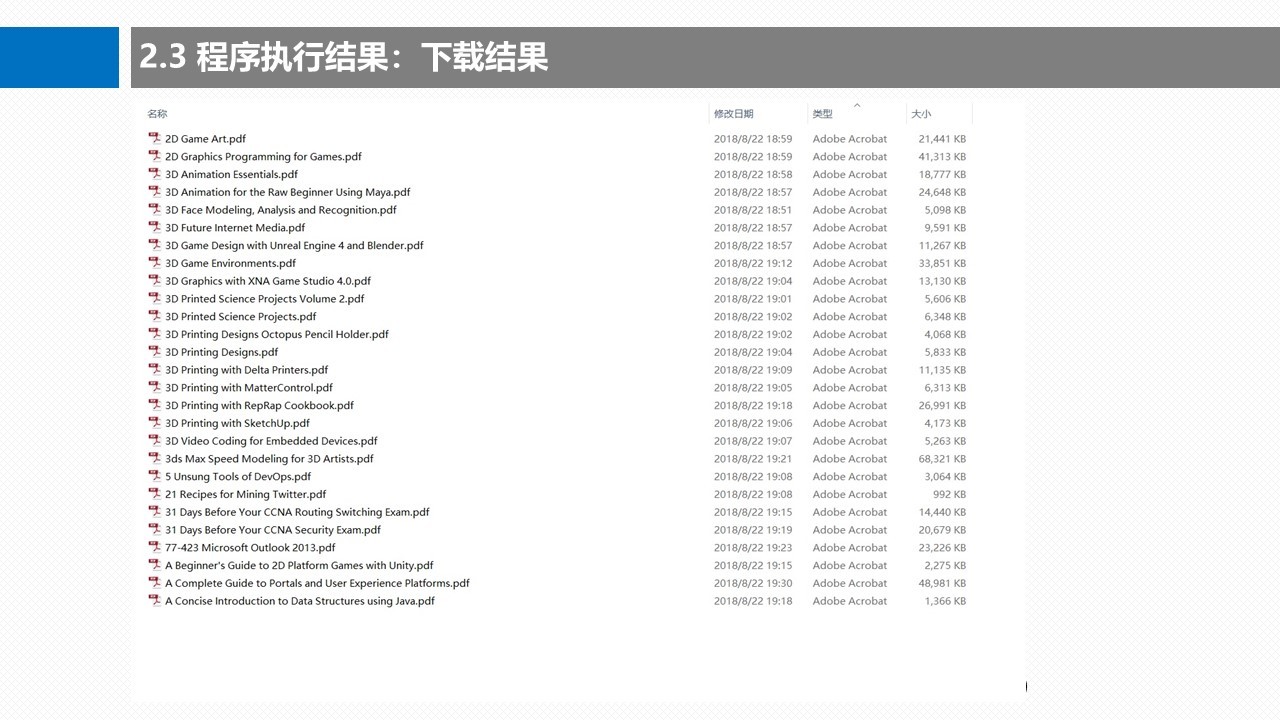Select icon for 3D Printing with SketchUp.pdf
The image size is (1280, 720).
pyautogui.click(x=155, y=423)
